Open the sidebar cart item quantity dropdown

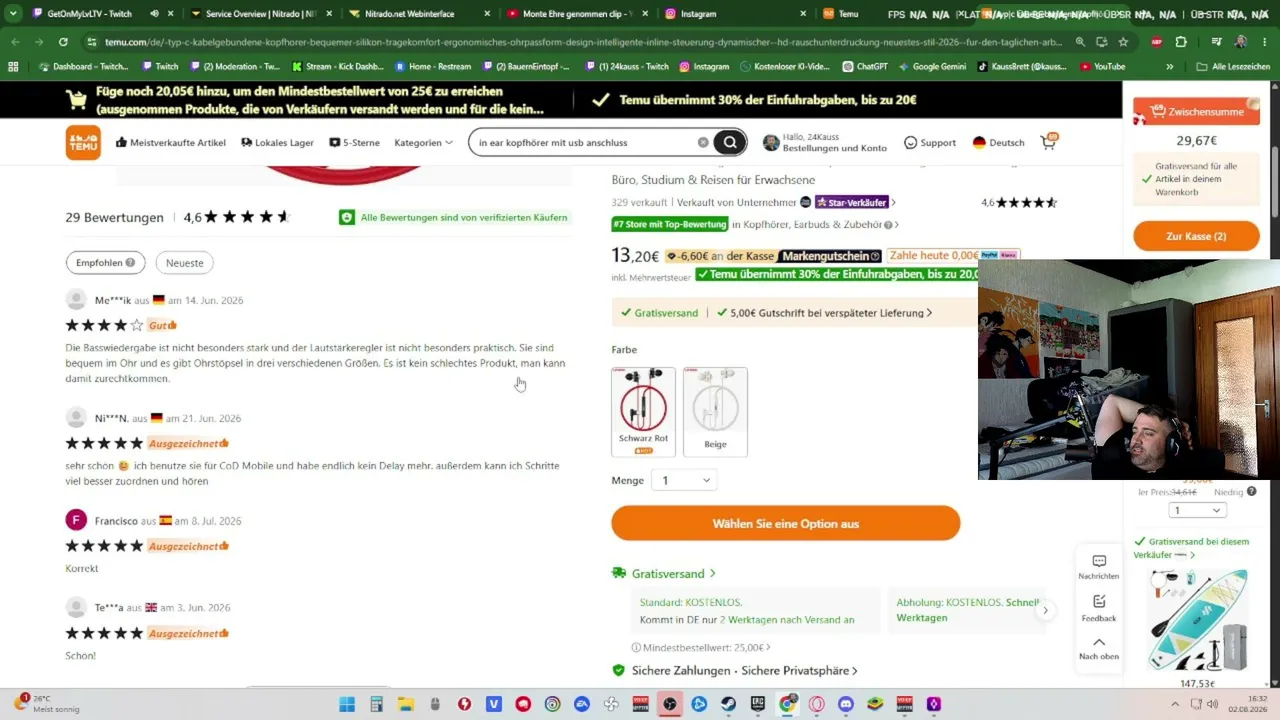coord(1196,510)
